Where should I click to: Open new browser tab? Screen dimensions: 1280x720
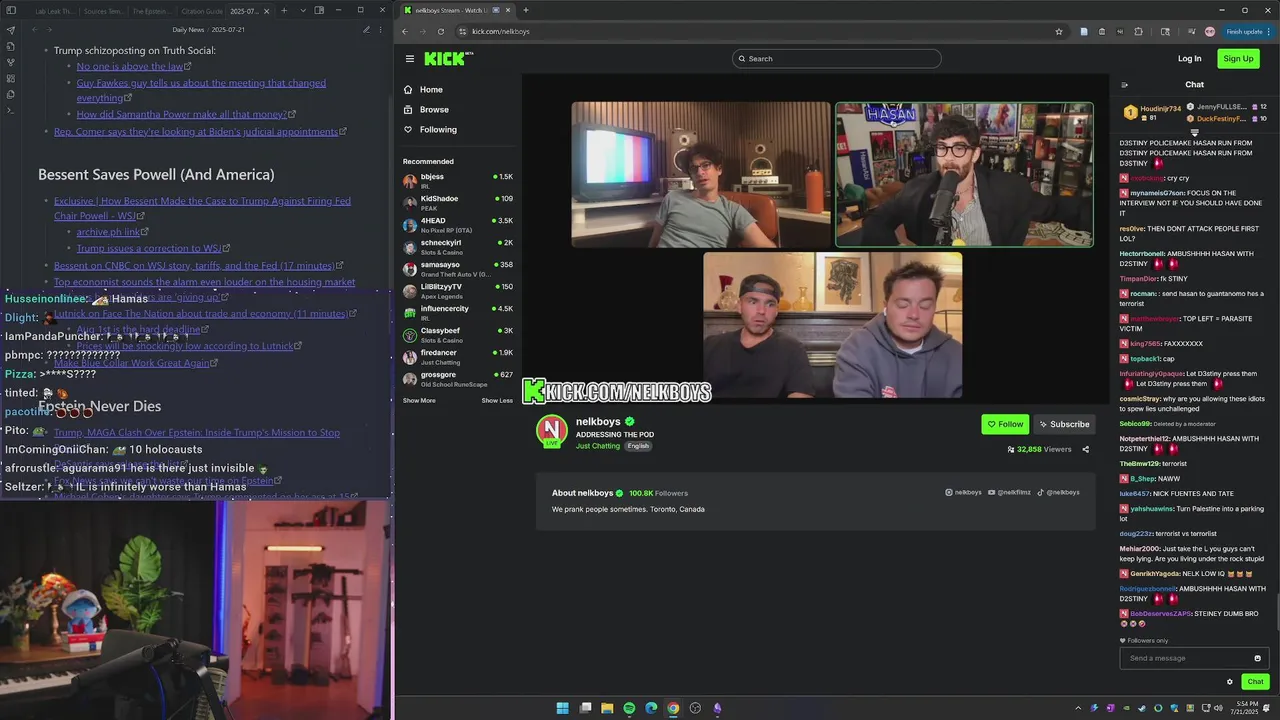pyautogui.click(x=526, y=10)
